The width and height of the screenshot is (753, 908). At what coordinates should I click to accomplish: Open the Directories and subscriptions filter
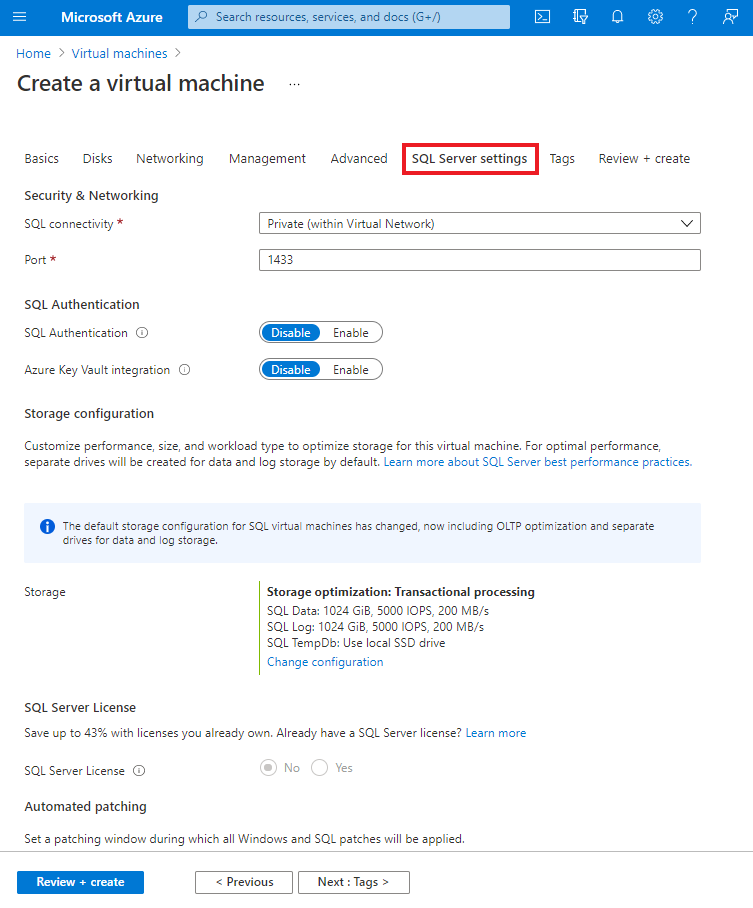(x=580, y=17)
